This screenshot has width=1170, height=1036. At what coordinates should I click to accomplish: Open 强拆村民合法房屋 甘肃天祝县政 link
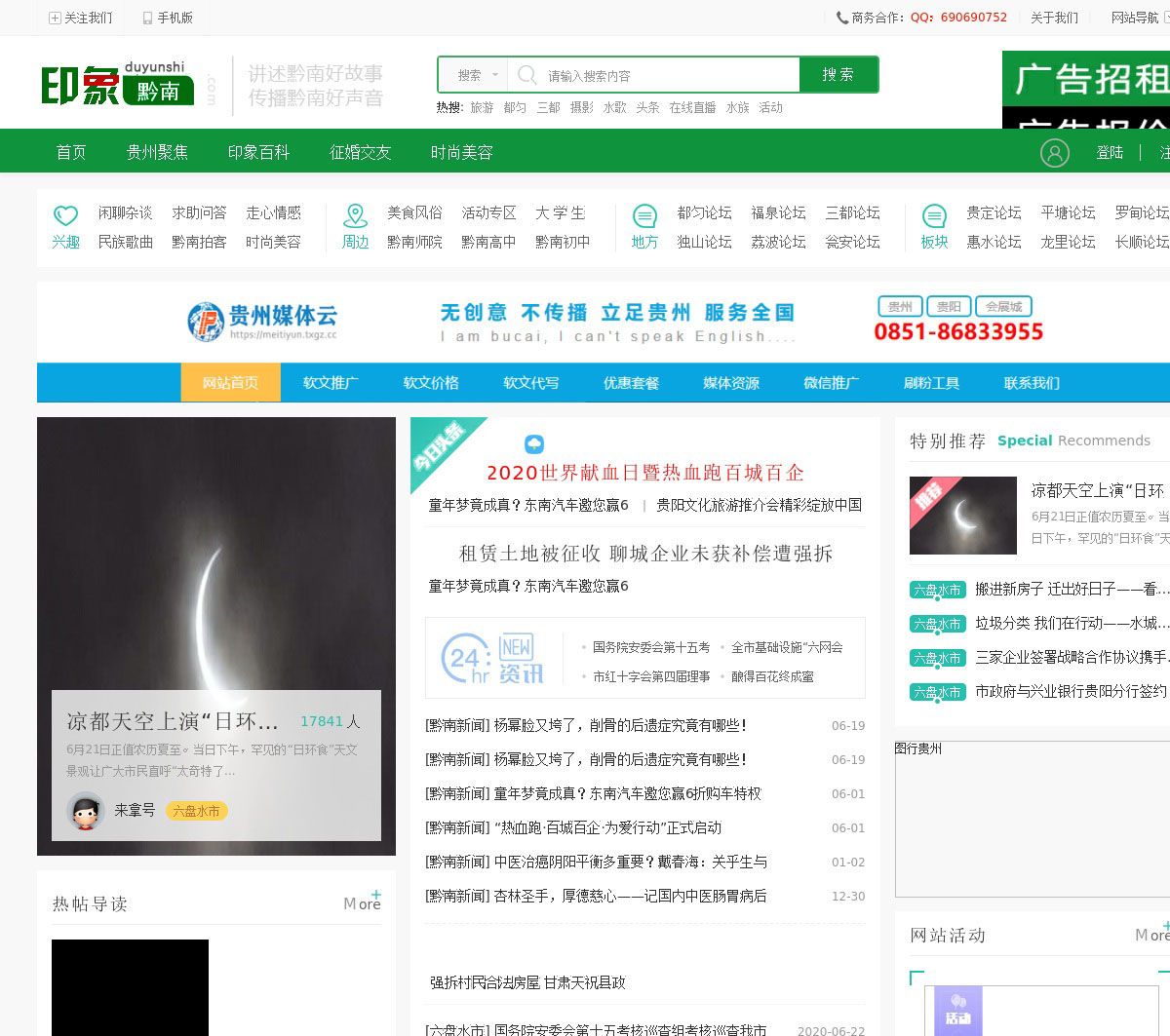click(x=527, y=982)
